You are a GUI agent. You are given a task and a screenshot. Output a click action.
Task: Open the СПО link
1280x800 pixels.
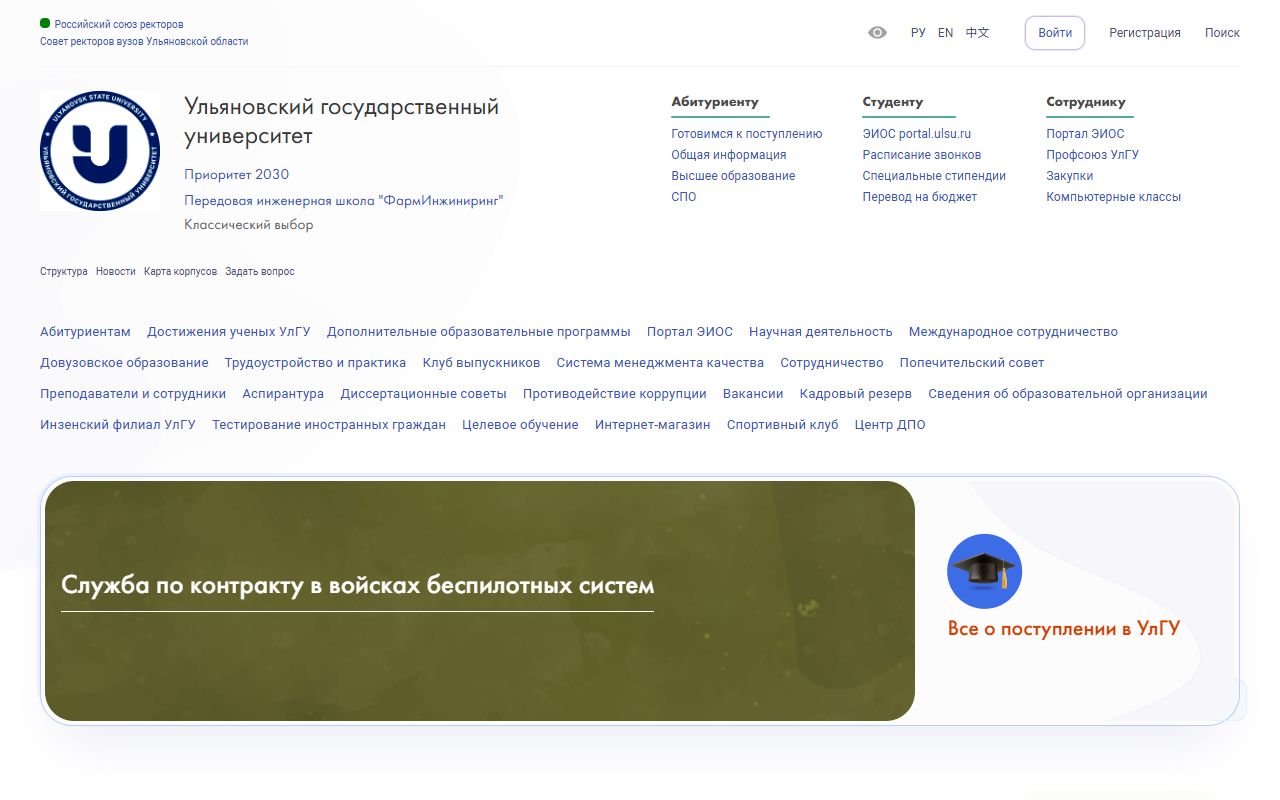coord(684,197)
